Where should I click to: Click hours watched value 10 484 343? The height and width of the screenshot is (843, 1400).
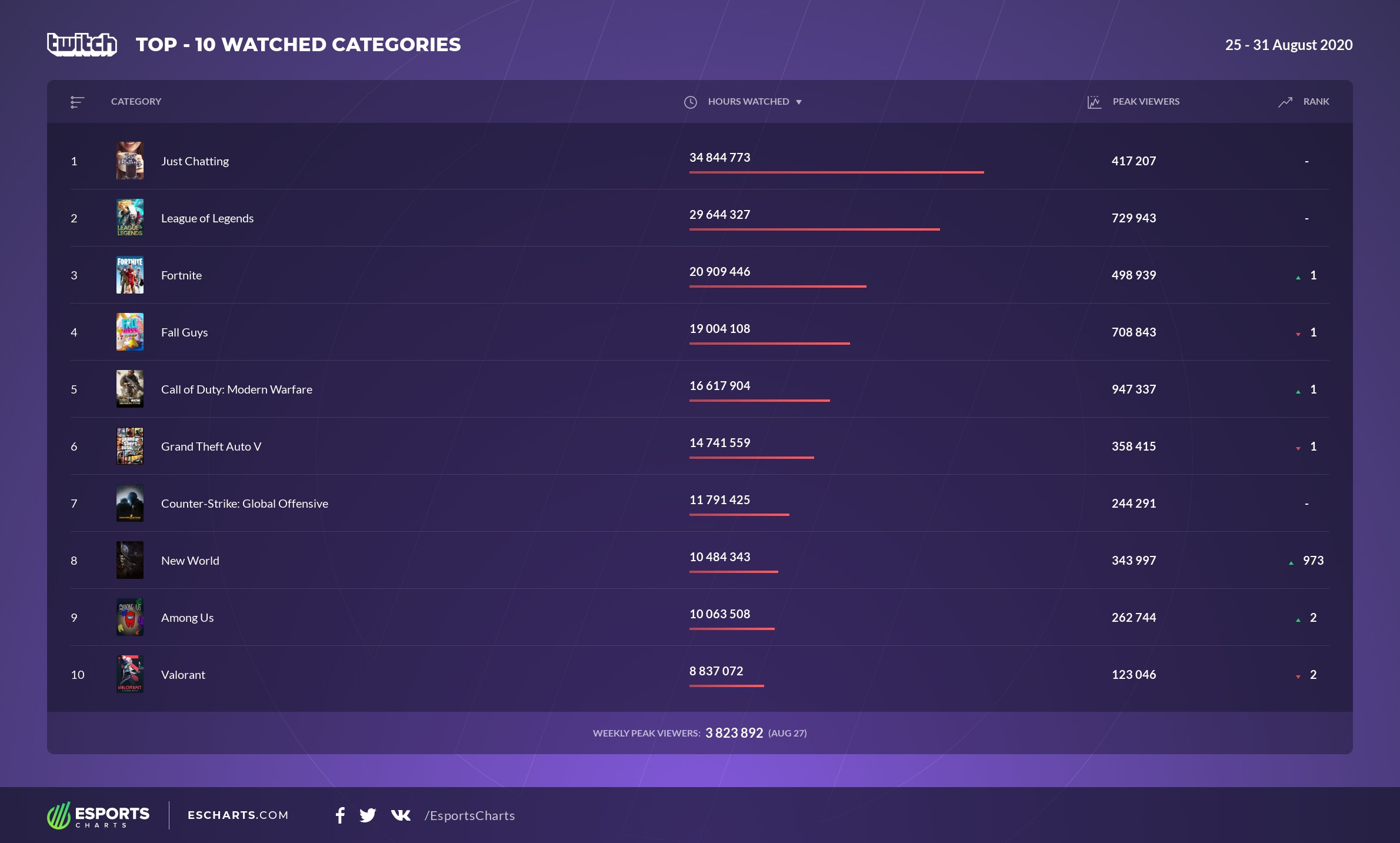[x=719, y=557]
